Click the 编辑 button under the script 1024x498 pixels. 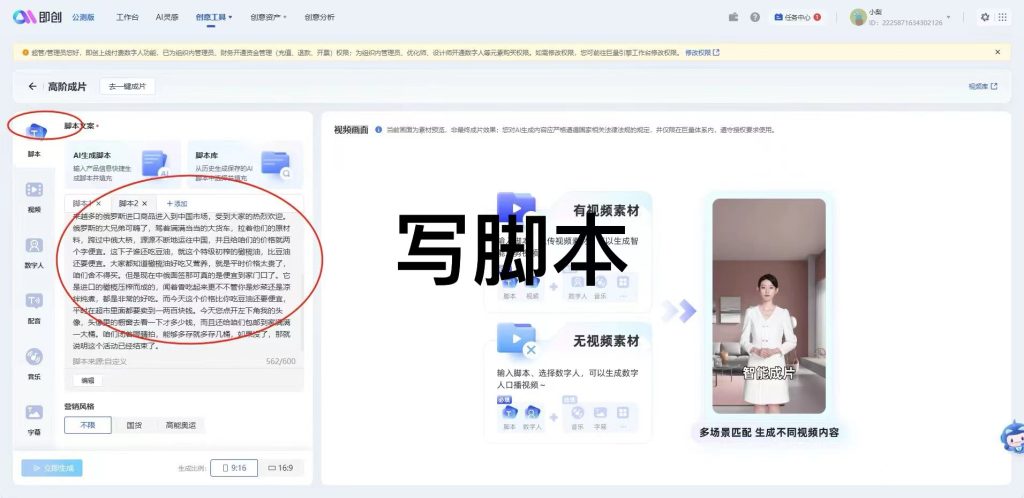click(88, 381)
